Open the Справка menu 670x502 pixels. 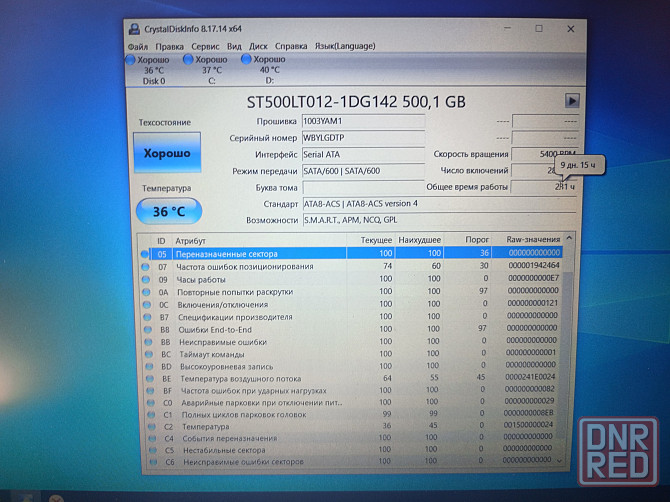(x=291, y=46)
